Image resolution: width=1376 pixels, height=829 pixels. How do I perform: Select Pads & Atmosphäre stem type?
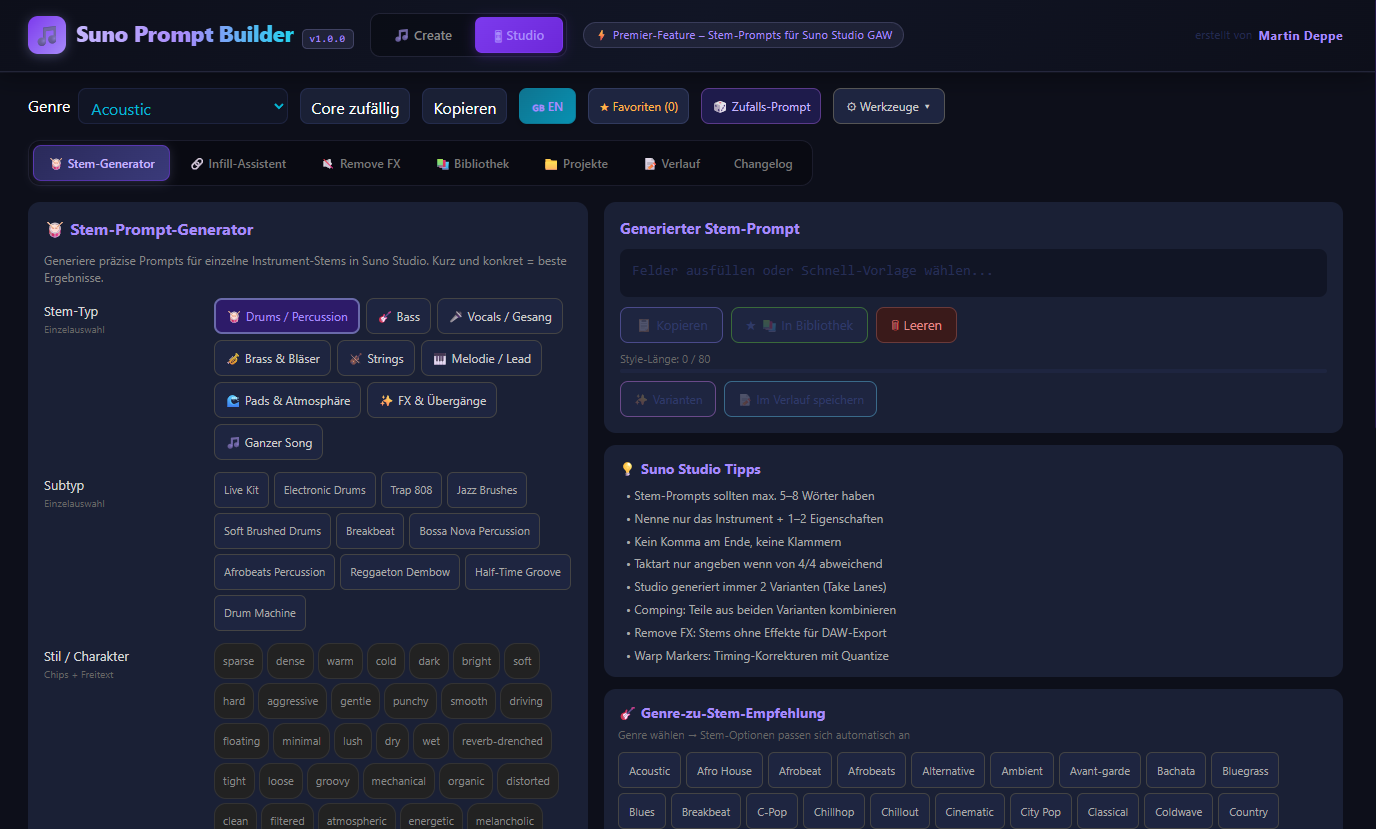pyautogui.click(x=288, y=400)
